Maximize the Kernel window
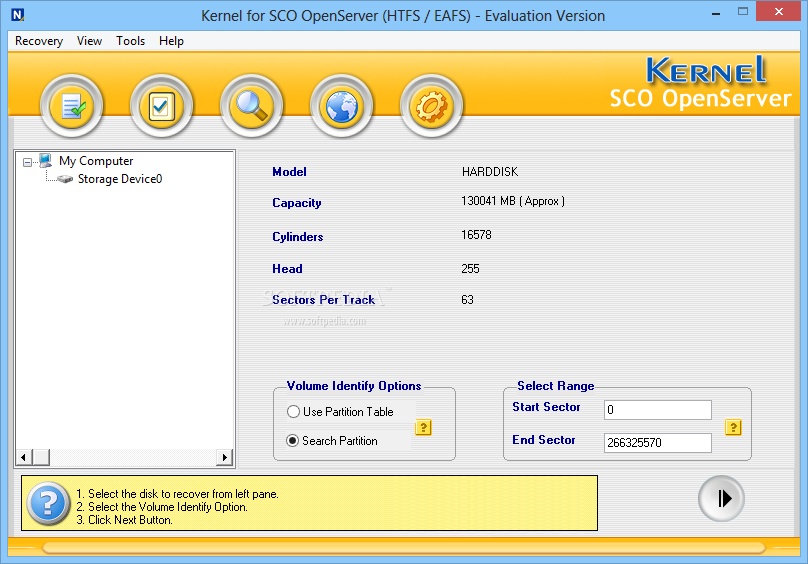 click(x=743, y=11)
